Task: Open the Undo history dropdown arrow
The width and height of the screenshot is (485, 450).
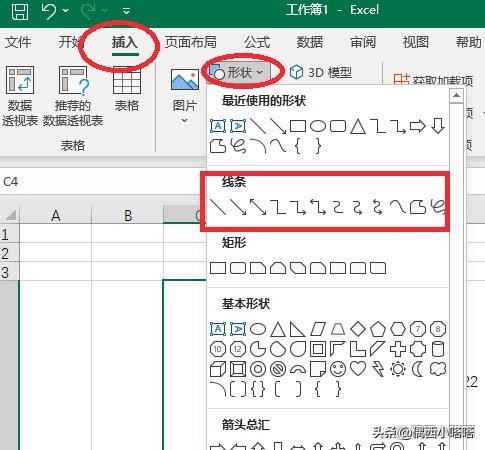Action: 66,11
